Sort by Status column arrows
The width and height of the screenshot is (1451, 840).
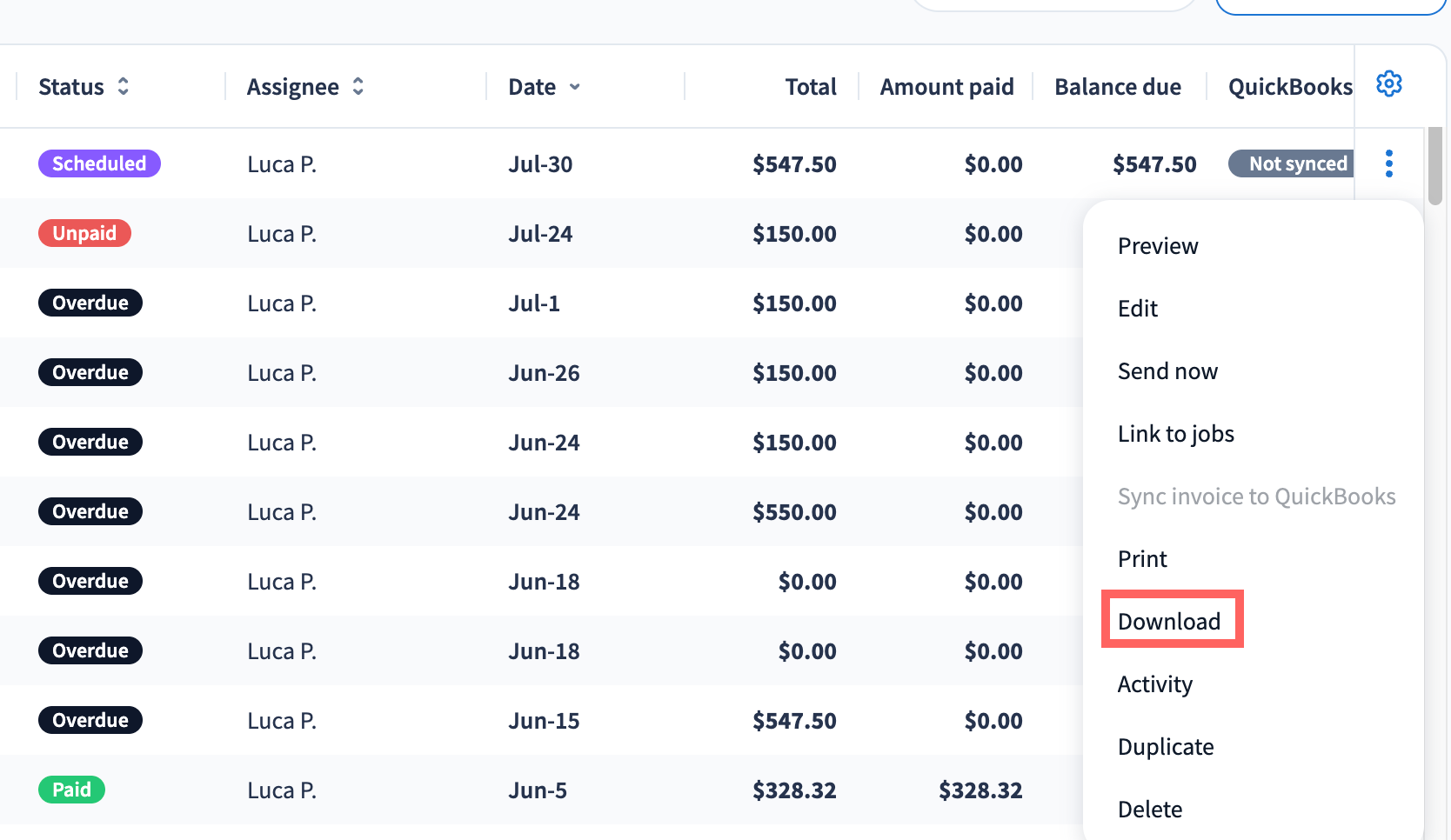124,87
